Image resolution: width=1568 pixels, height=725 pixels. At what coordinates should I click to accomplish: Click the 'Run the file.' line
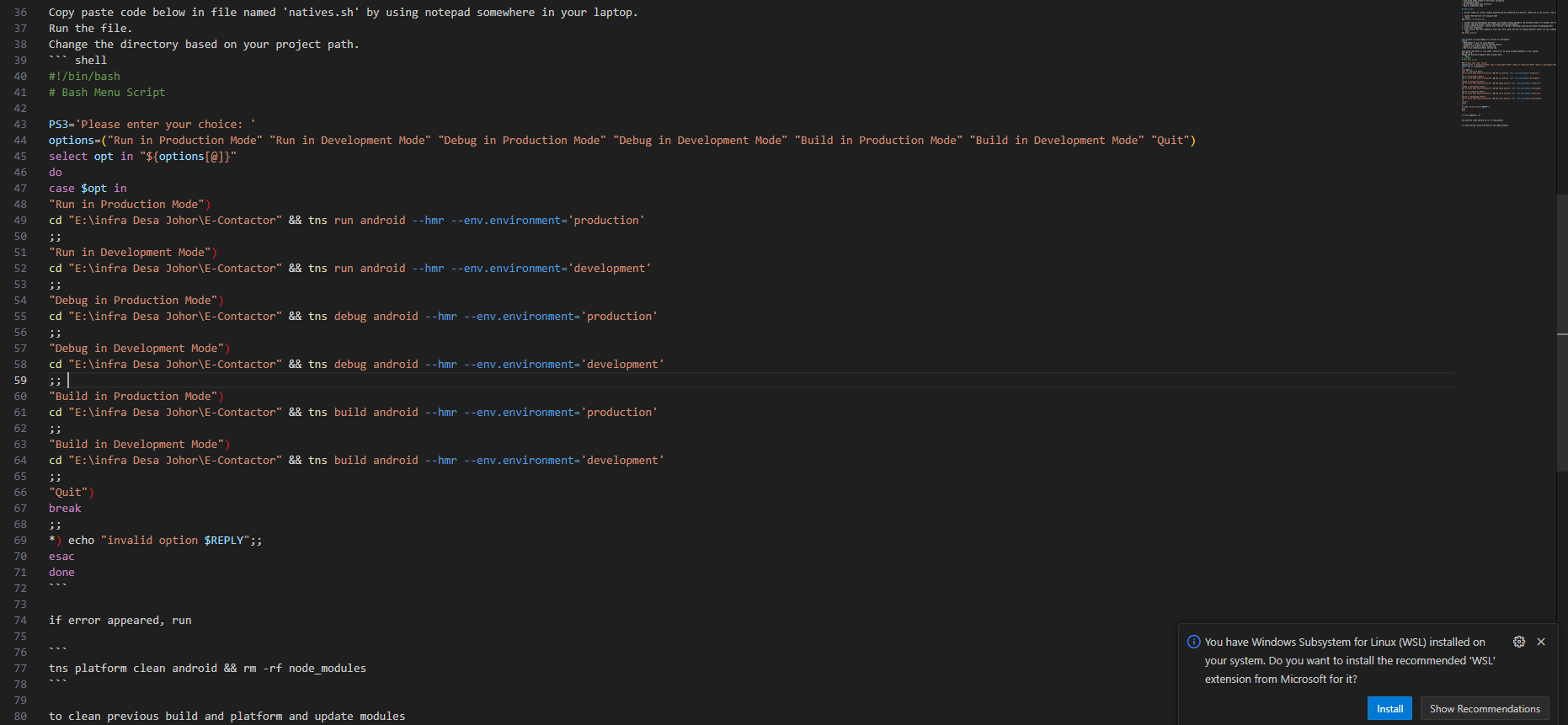91,29
